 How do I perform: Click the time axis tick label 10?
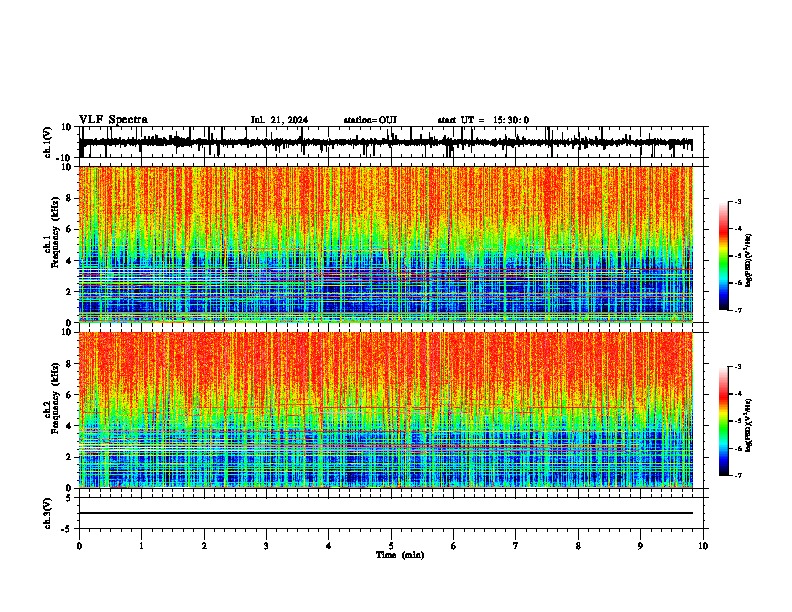[703, 546]
